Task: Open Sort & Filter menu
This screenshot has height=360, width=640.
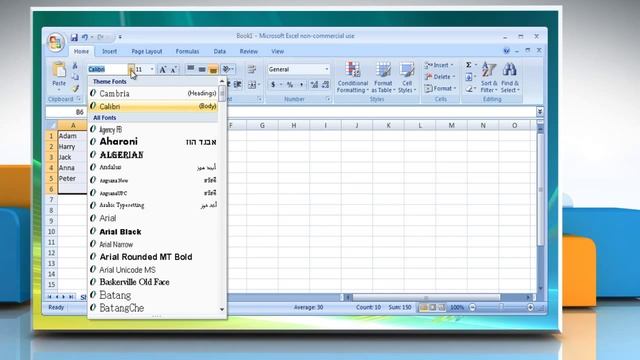Action: pyautogui.click(x=489, y=77)
